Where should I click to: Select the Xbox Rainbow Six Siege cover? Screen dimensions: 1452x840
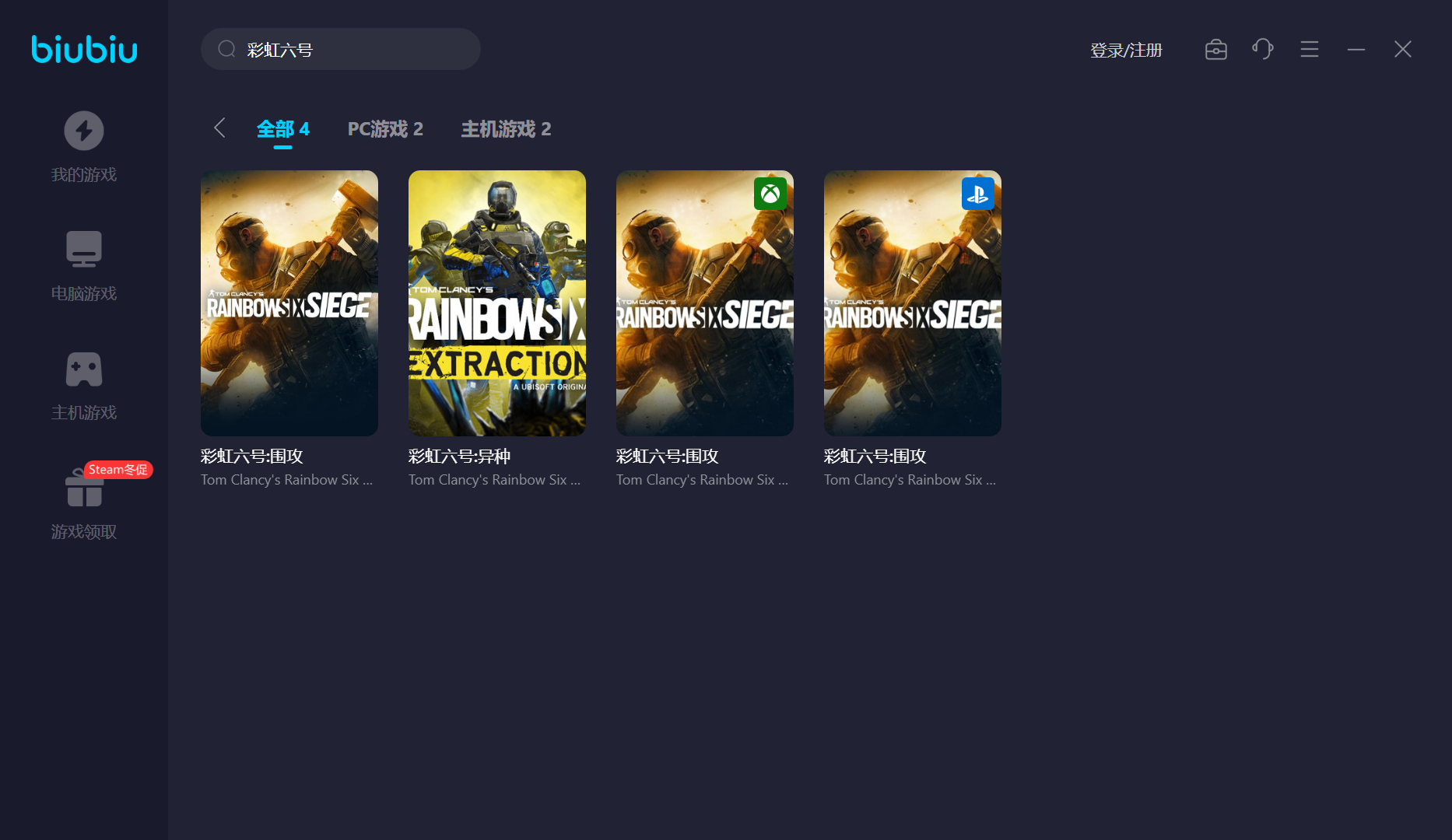(x=705, y=303)
